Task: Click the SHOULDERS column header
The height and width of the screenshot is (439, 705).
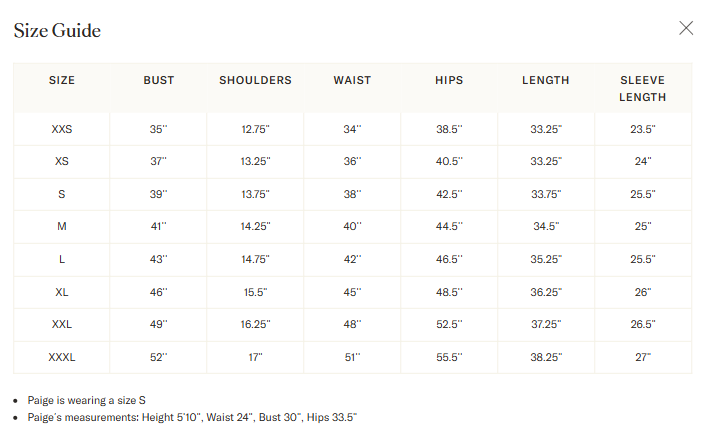Action: [x=255, y=80]
